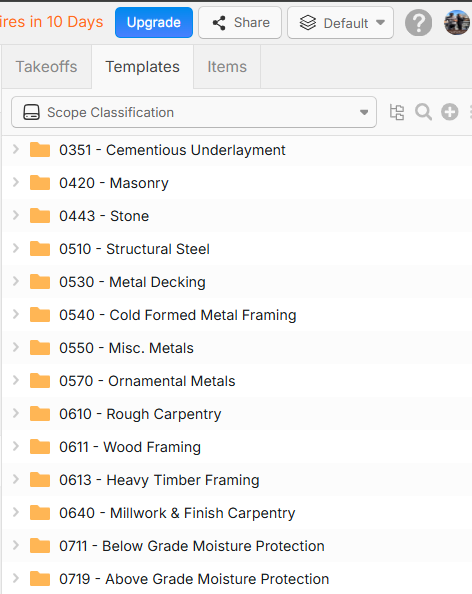The height and width of the screenshot is (594, 472).
Task: Open the Default layers dropdown
Action: 340,23
